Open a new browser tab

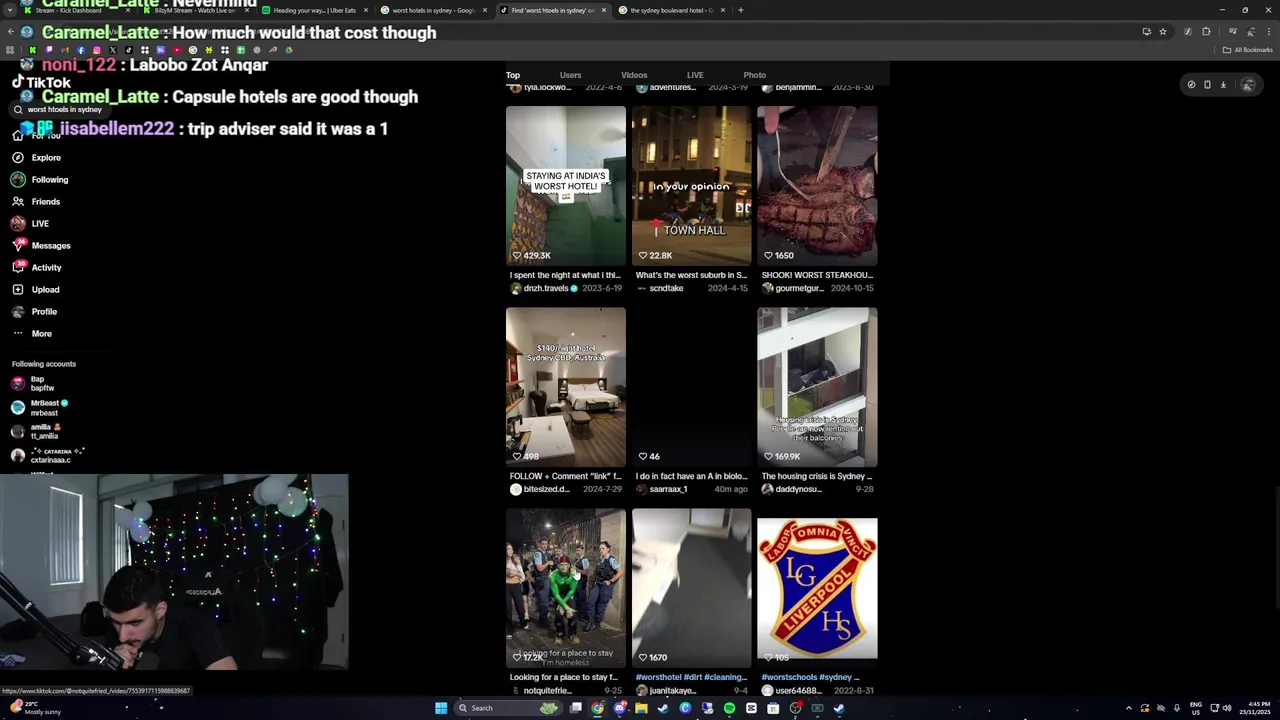(741, 10)
